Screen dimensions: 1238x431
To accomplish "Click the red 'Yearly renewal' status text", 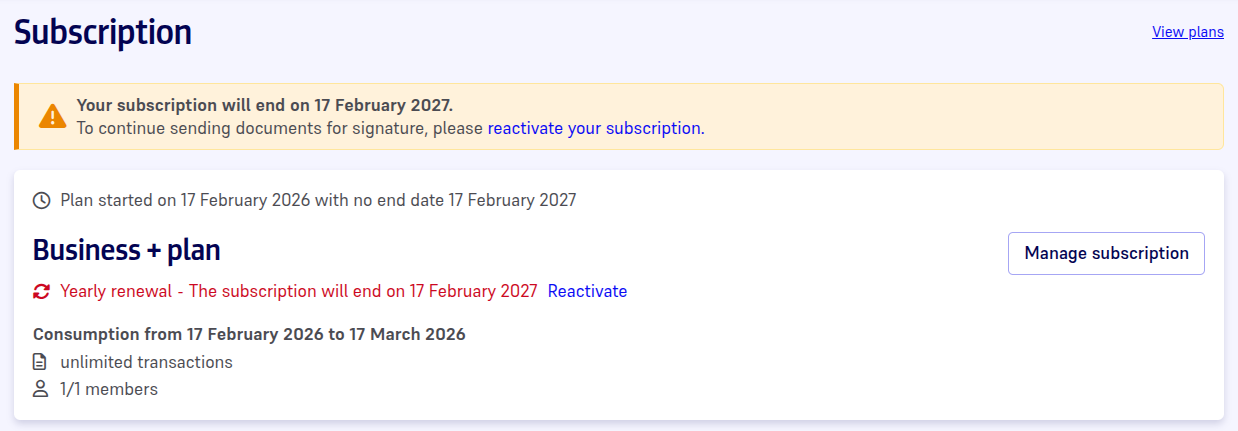I will [298, 291].
